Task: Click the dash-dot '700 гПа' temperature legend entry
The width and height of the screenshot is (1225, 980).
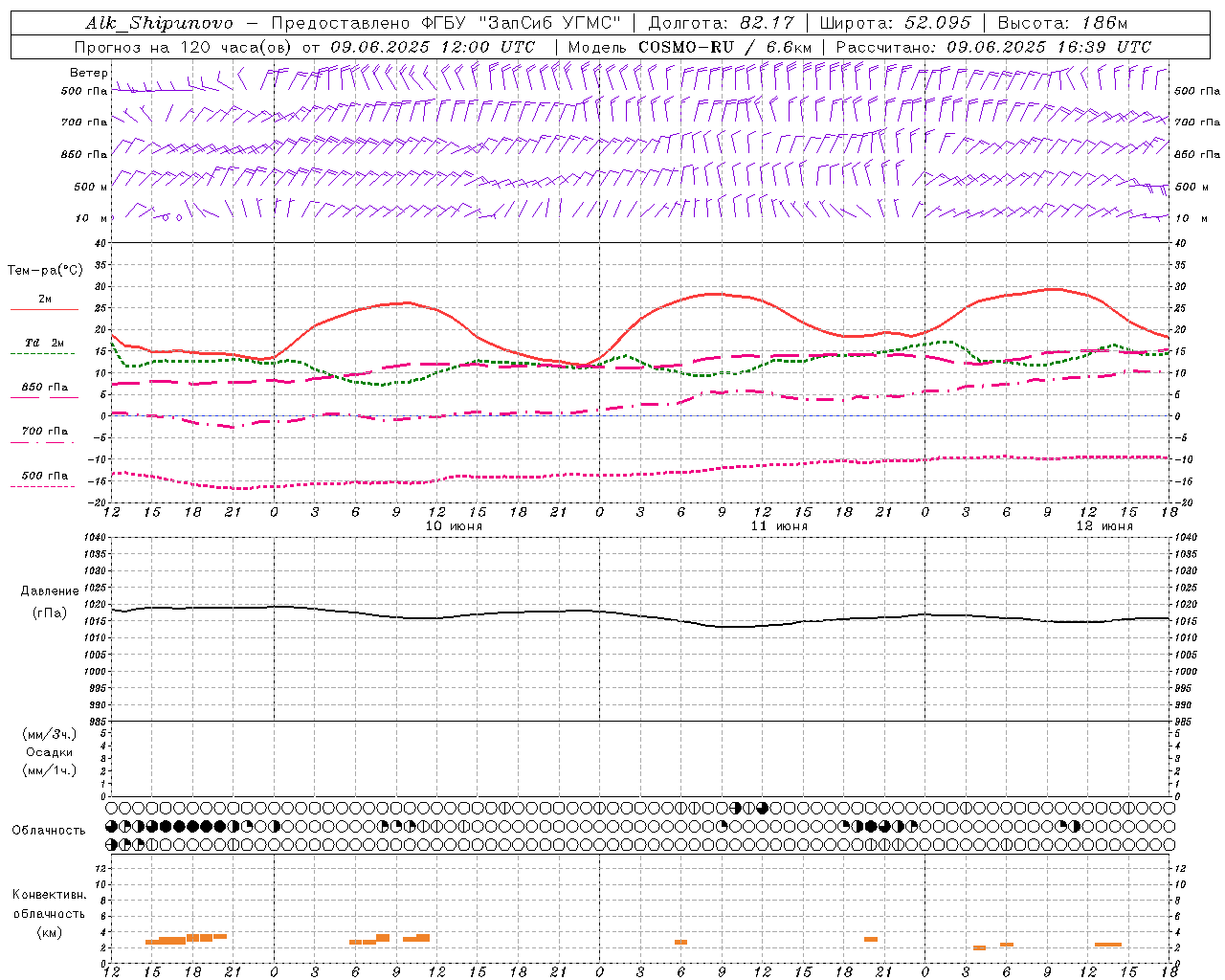Action: click(x=44, y=432)
